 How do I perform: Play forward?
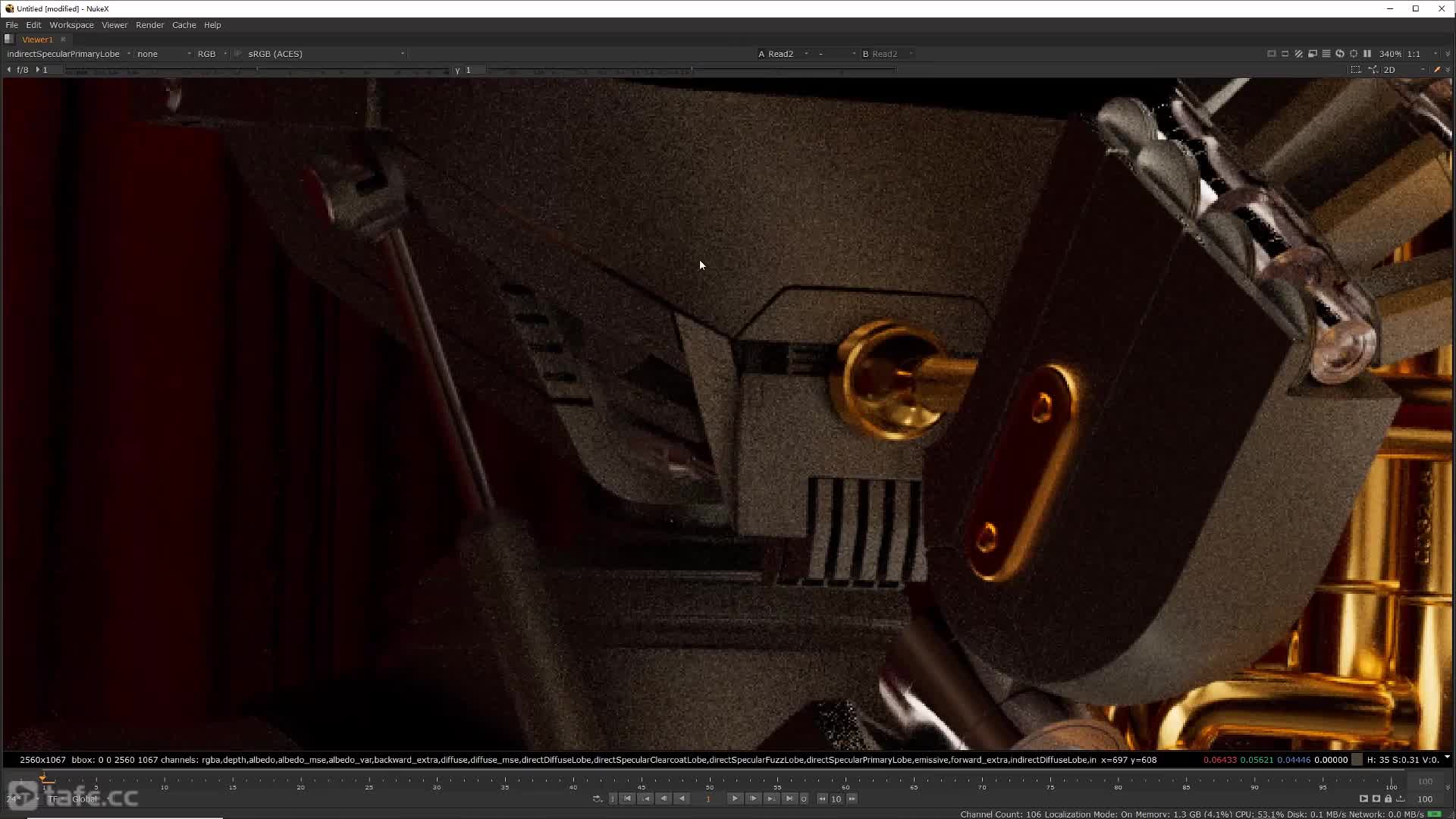point(735,799)
